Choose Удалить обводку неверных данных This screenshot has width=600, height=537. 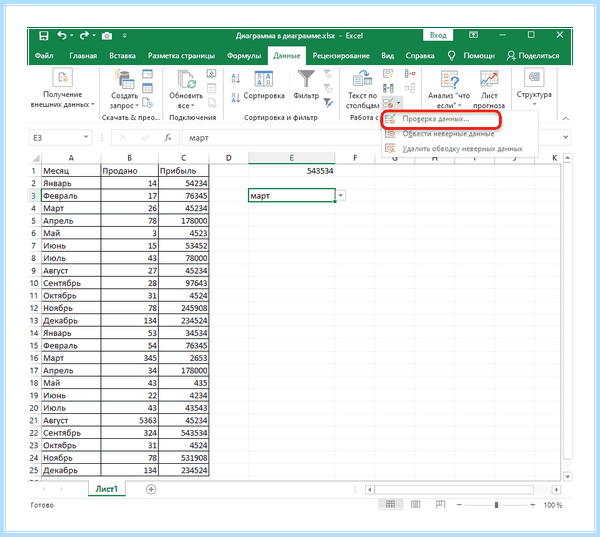click(x=462, y=149)
